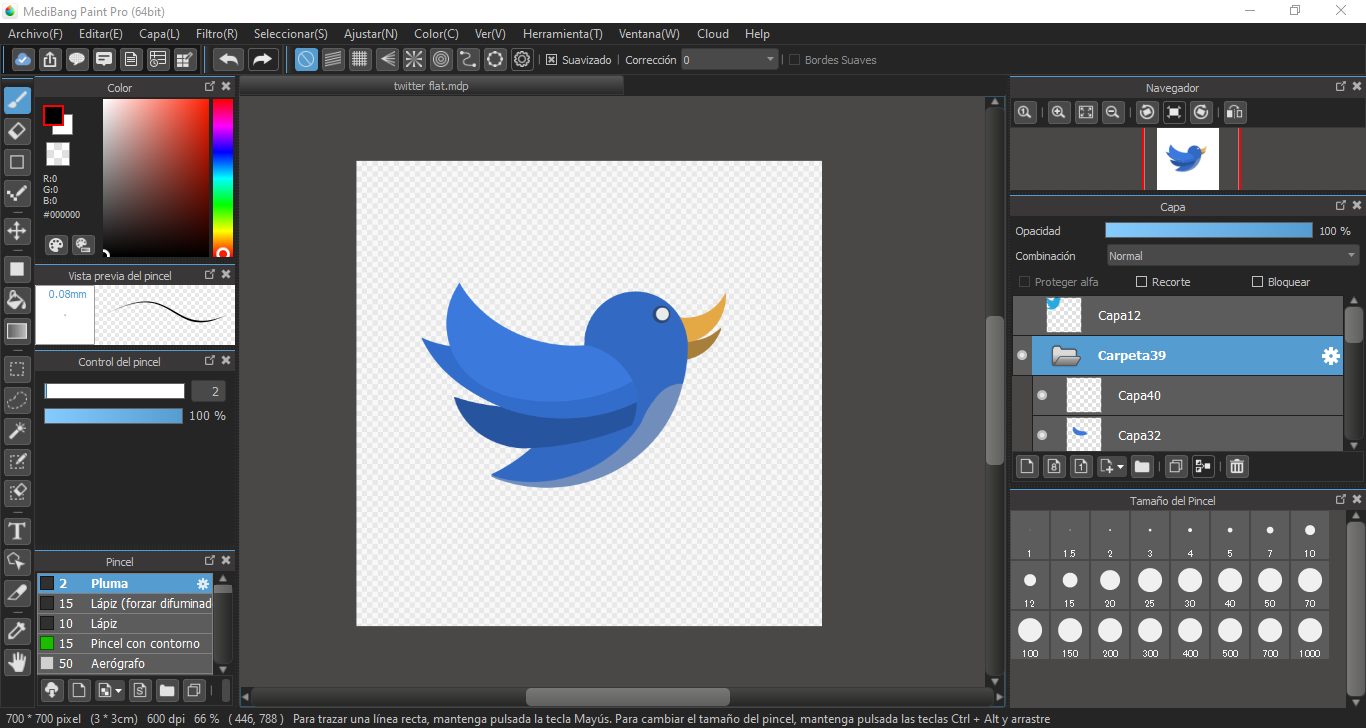Zoom in on the Navigator
The width and height of the screenshot is (1366, 728).
(1058, 113)
